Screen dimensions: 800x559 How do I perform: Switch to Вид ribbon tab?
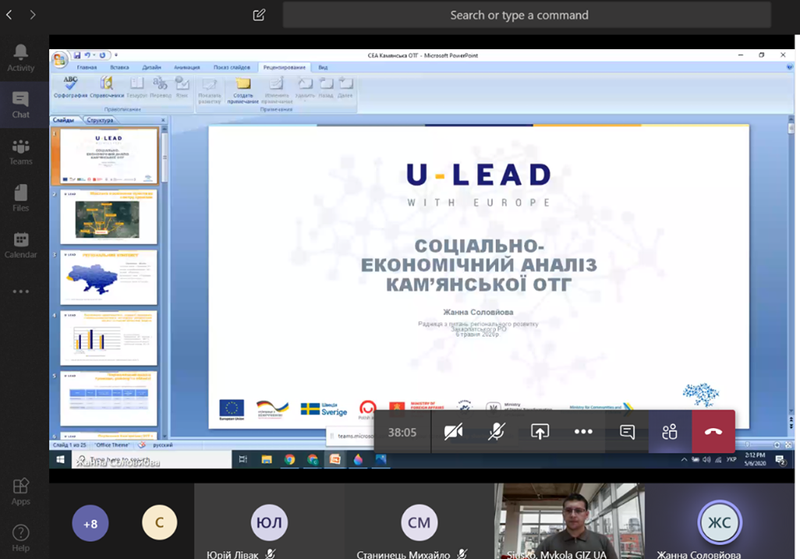click(323, 67)
